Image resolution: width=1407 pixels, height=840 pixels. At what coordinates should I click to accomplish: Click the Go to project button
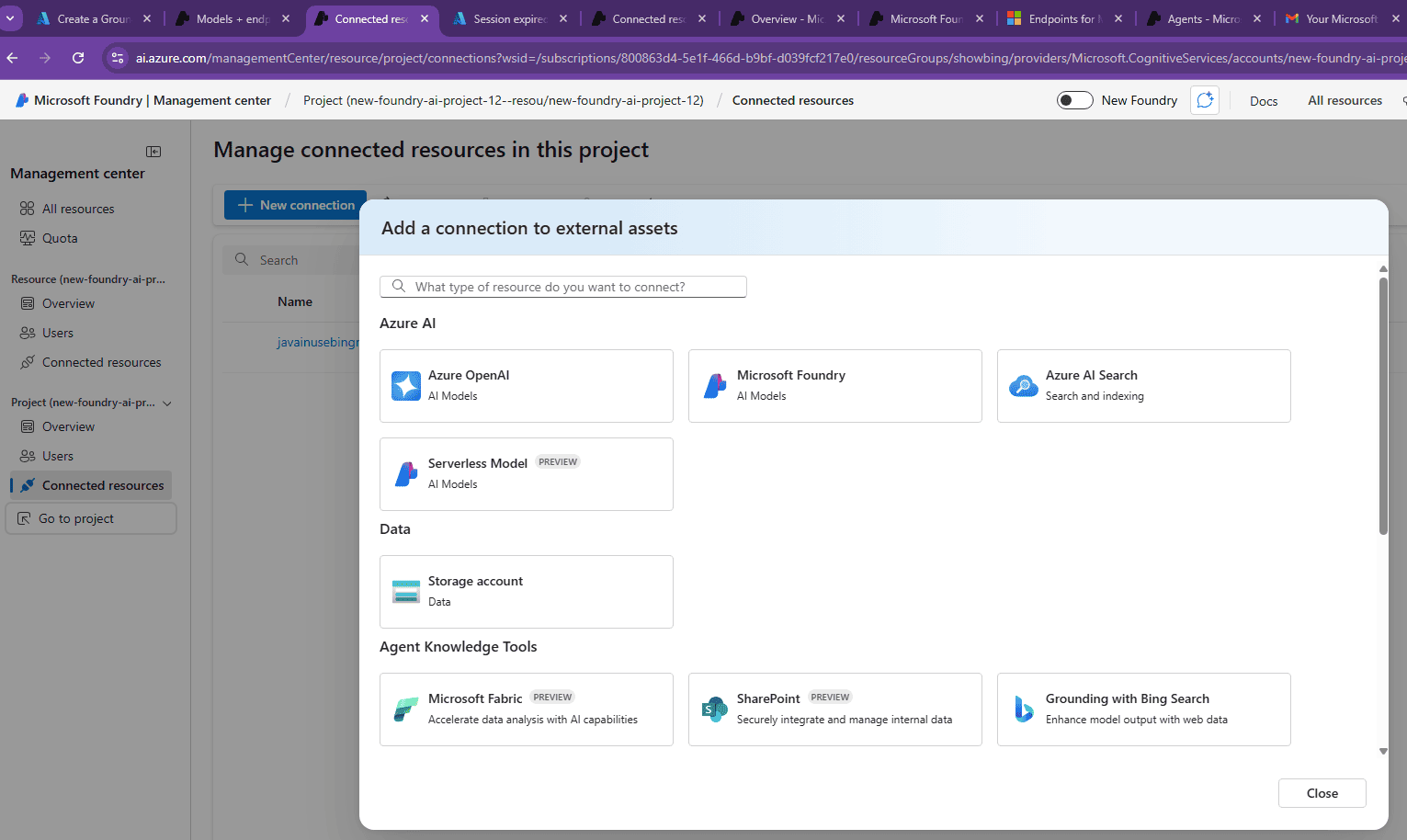pos(91,518)
